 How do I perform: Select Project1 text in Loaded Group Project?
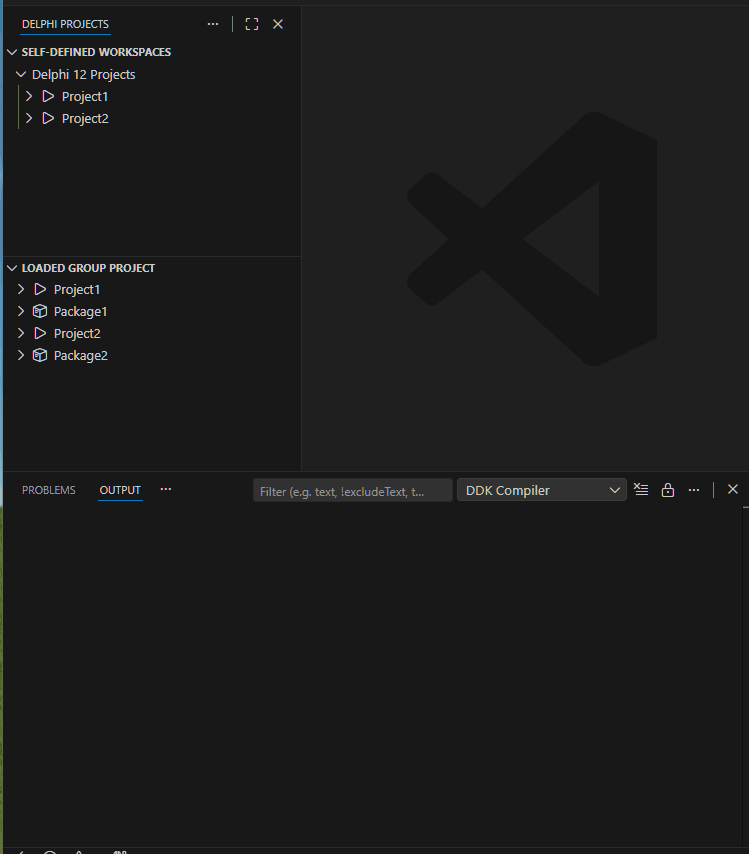77,290
